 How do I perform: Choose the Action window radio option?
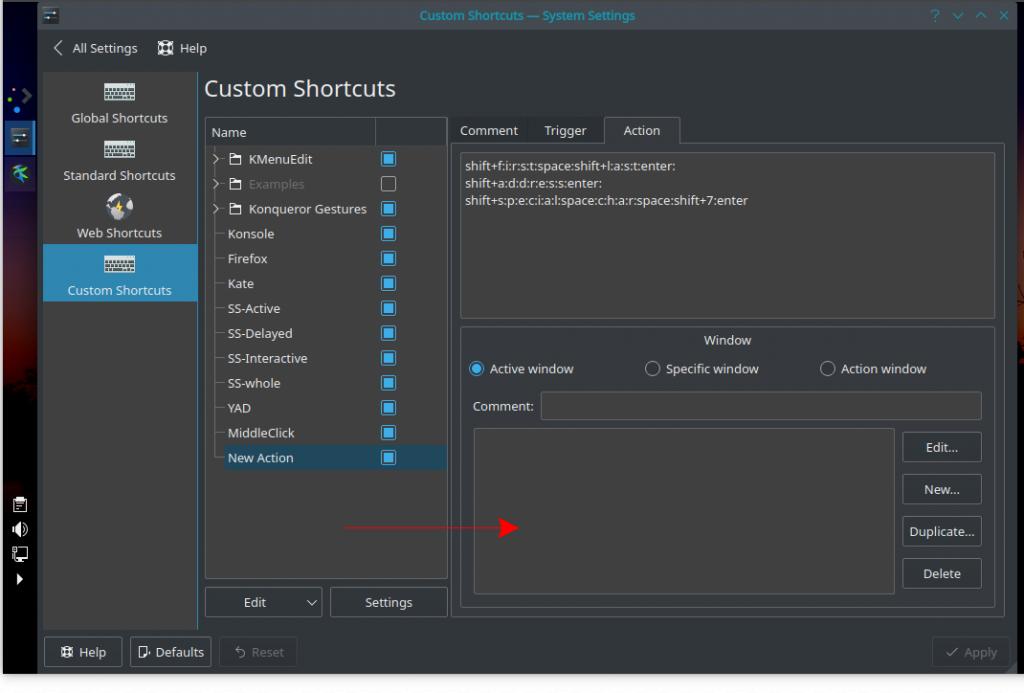coord(827,369)
